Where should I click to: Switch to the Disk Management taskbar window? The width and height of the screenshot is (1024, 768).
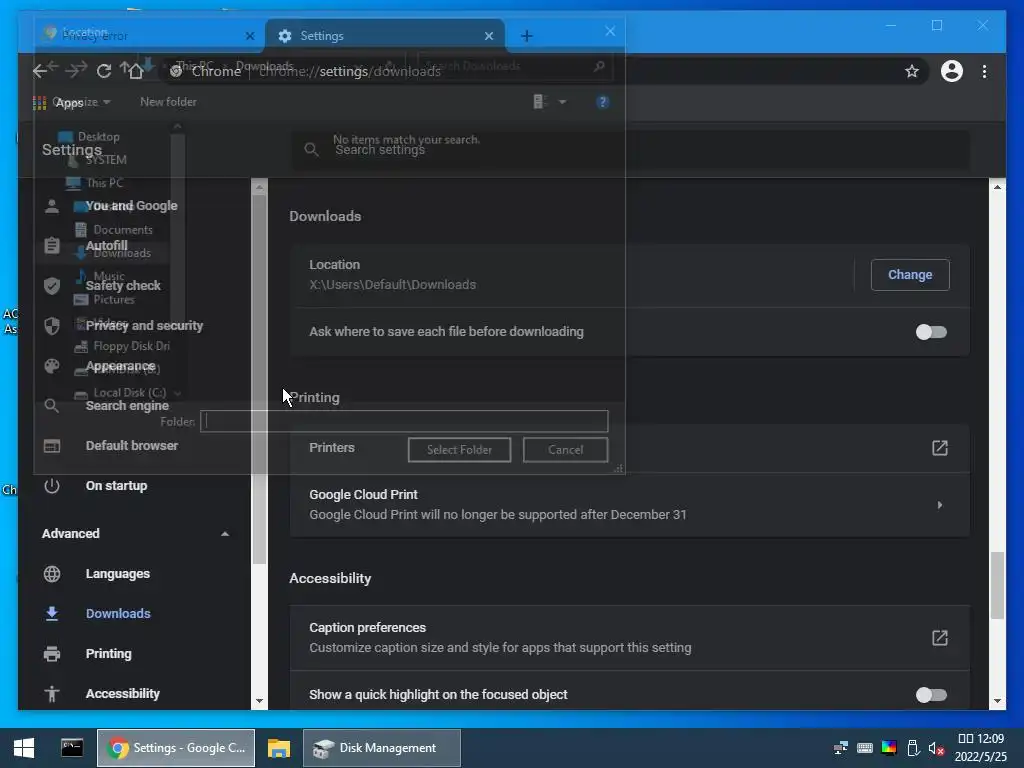pyautogui.click(x=381, y=748)
